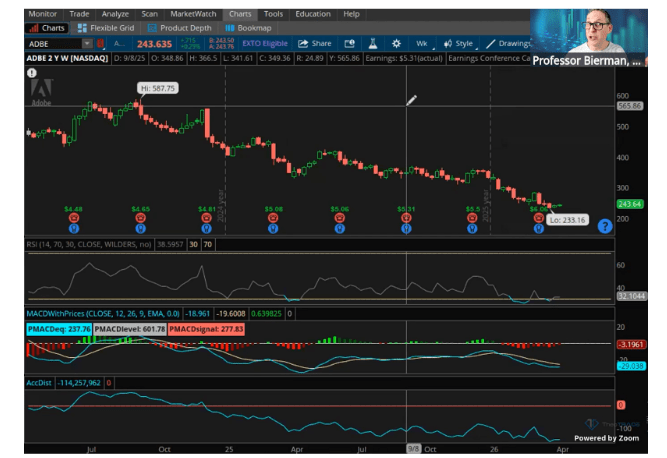Click earnings phone icon under $4.65

point(140,218)
